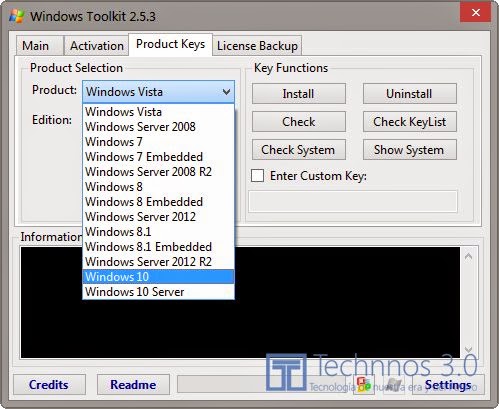Pick Windows 8.1 Embedded option
The image size is (499, 409).
click(x=158, y=247)
